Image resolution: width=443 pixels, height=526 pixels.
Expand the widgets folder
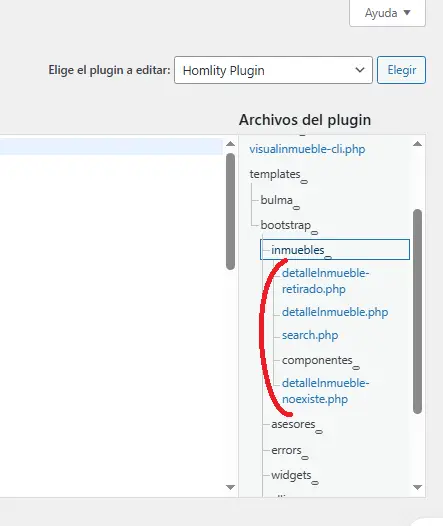click(x=294, y=476)
